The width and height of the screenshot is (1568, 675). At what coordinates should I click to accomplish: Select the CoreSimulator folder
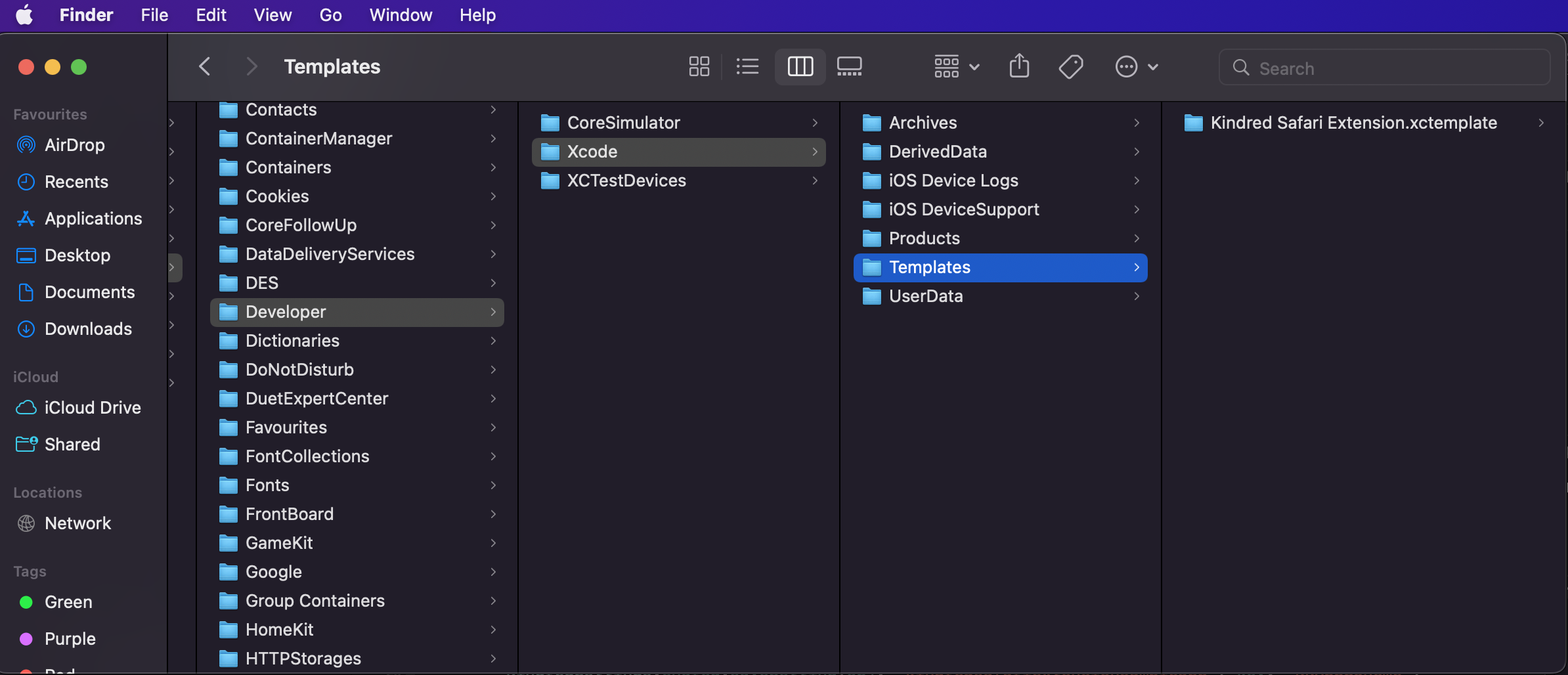pos(679,123)
